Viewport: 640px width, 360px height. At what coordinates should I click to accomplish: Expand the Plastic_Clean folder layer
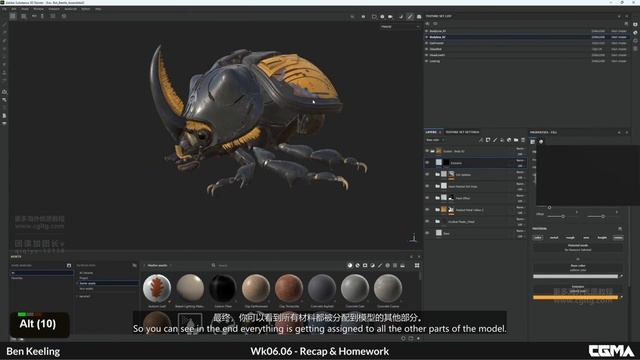[x=438, y=221]
